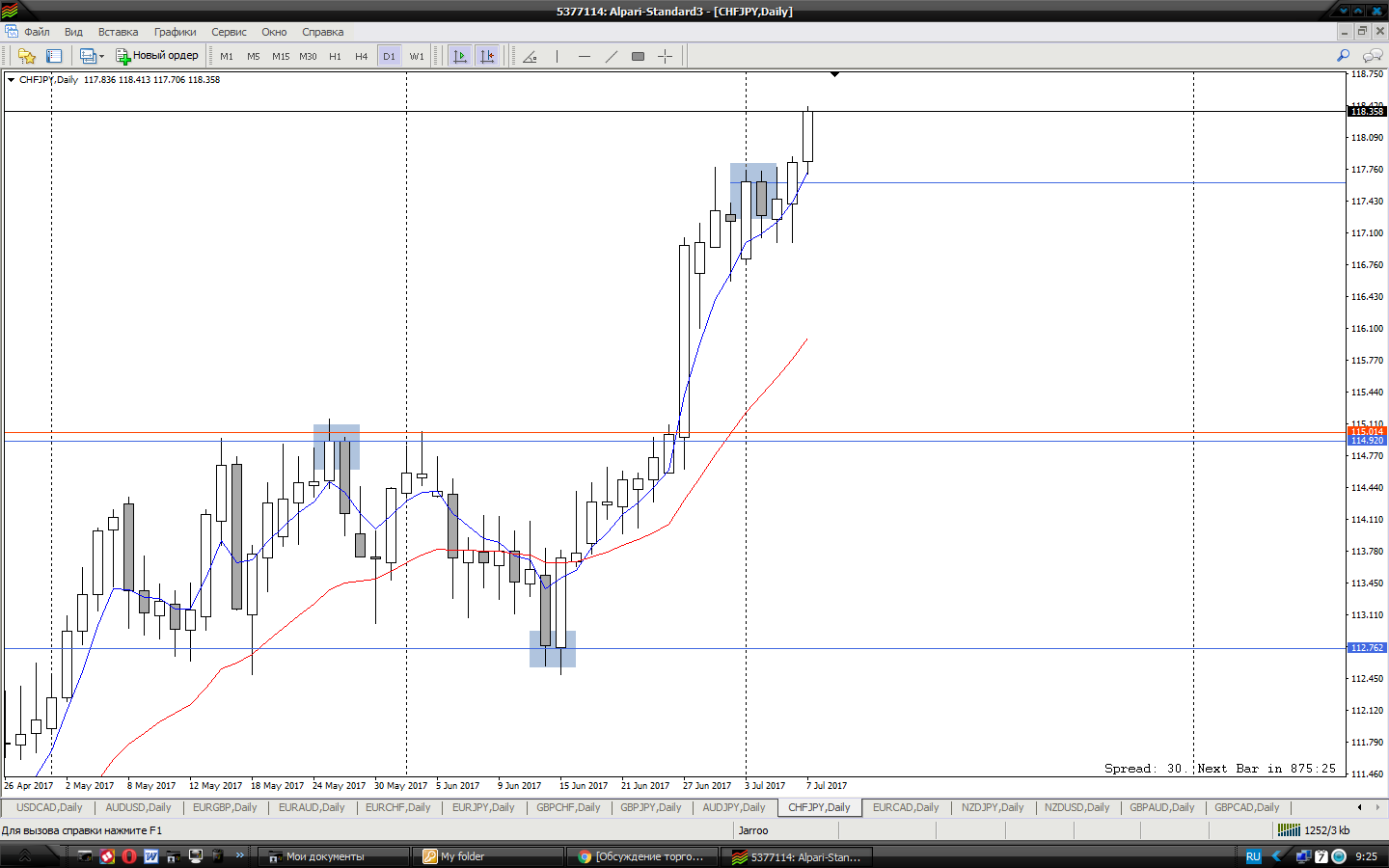Toggle the Navigator panel icon
The width and height of the screenshot is (1389, 868).
(x=54, y=56)
